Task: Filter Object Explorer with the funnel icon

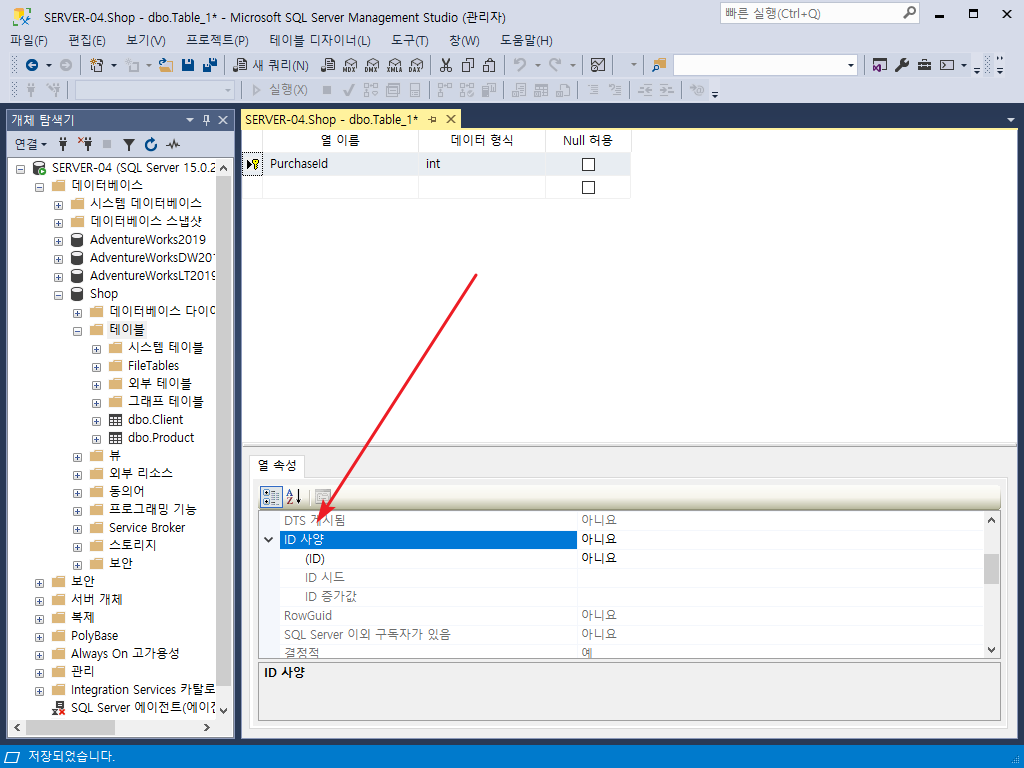Action: pos(129,144)
